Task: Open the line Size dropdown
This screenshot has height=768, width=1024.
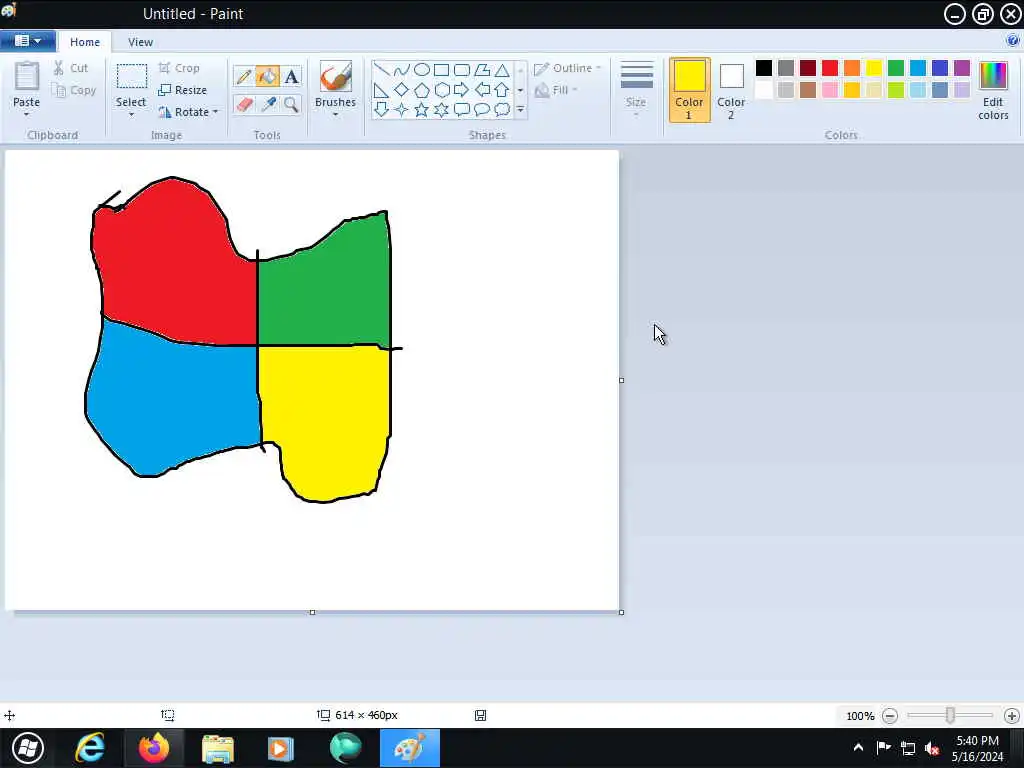Action: click(x=636, y=89)
